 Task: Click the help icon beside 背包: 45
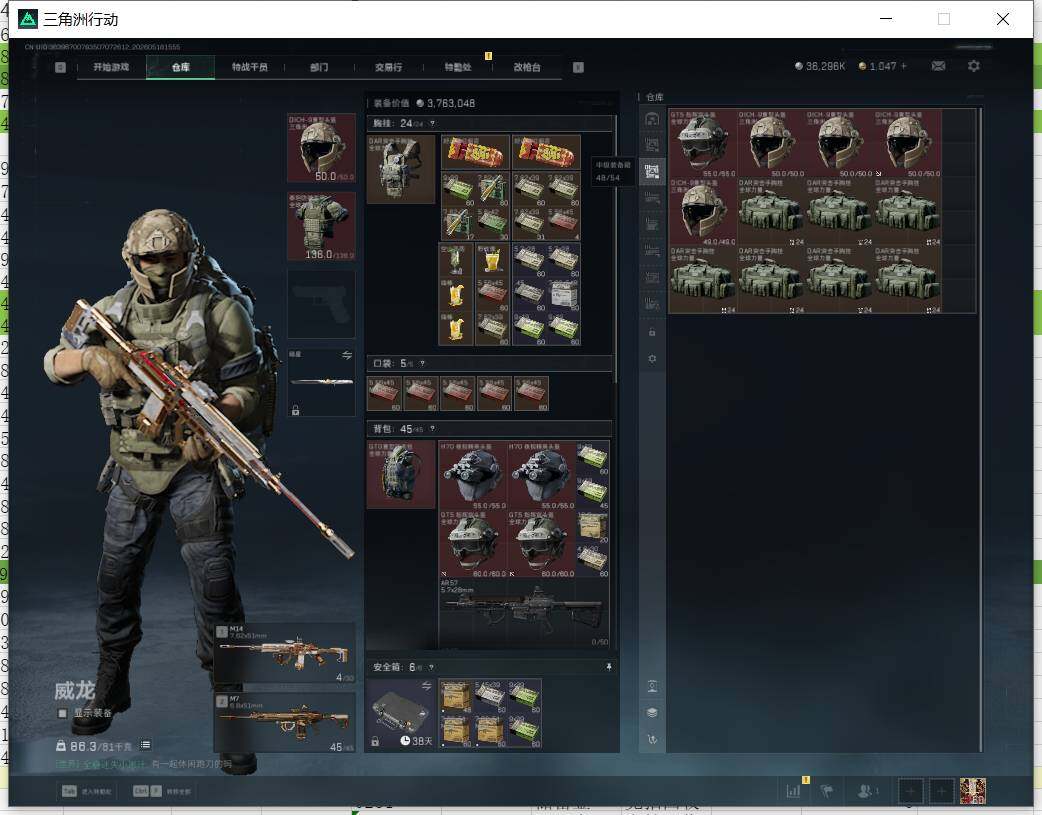pos(432,429)
